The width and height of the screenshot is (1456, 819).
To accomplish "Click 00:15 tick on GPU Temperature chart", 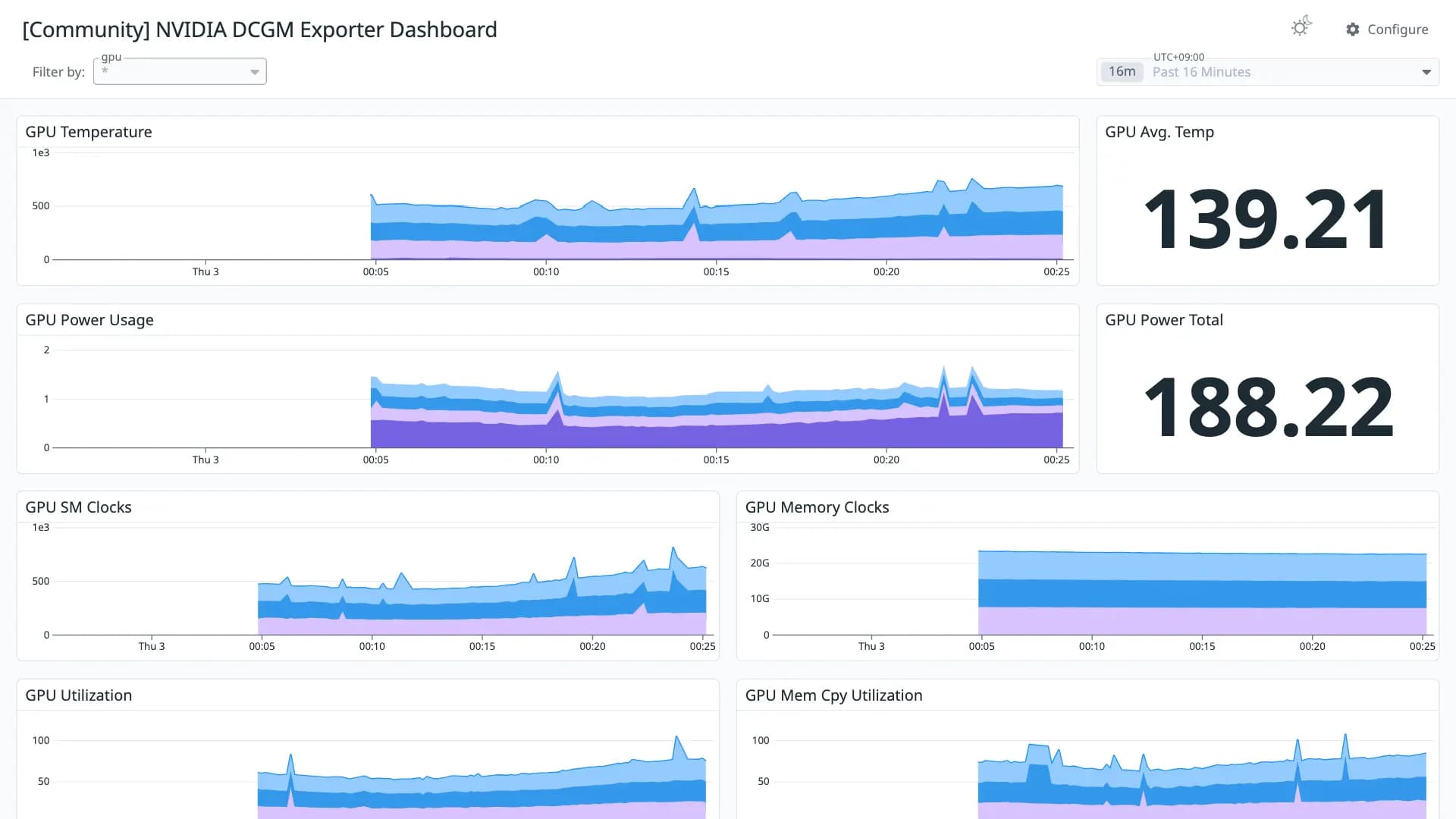I will 716,271.
